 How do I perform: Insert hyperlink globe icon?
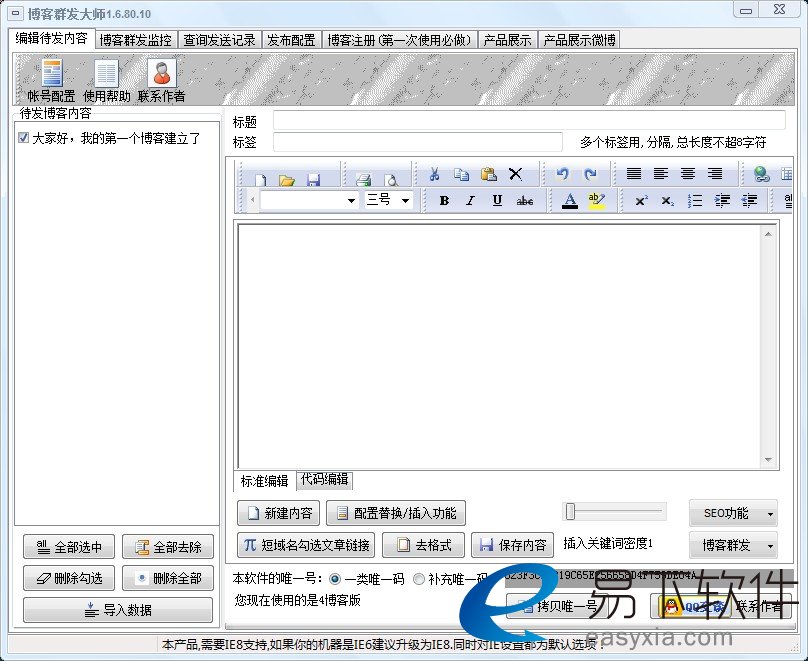(761, 174)
